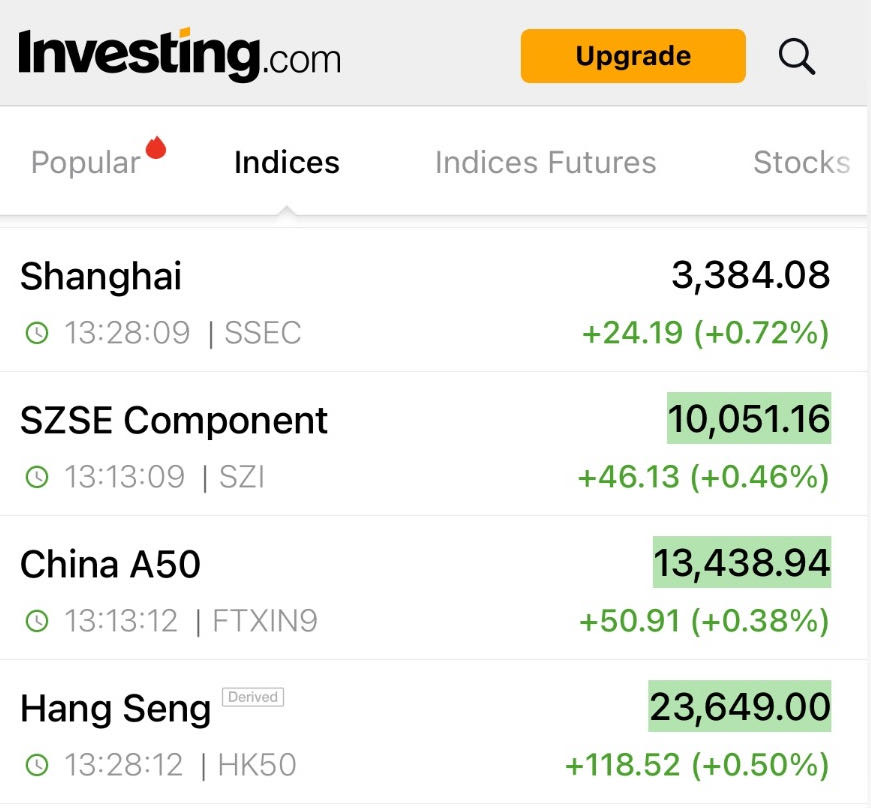Viewport: 871px width, 808px height.
Task: Click the highlighted price 23,649.00
Action: (740, 707)
